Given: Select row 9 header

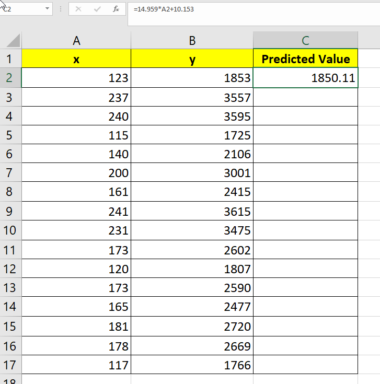Looking at the screenshot, I should (x=10, y=211).
